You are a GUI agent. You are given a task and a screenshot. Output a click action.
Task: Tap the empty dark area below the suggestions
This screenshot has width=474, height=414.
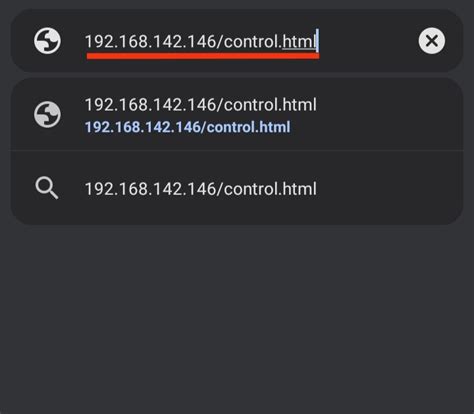point(237,317)
